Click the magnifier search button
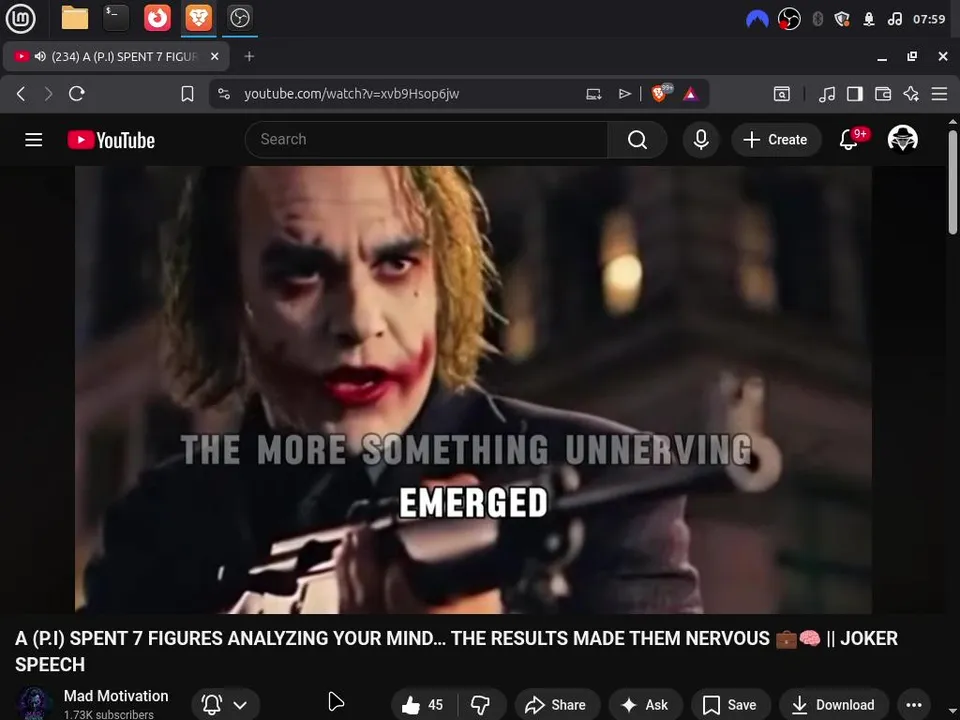Screen dimensions: 960x720 [637, 140]
